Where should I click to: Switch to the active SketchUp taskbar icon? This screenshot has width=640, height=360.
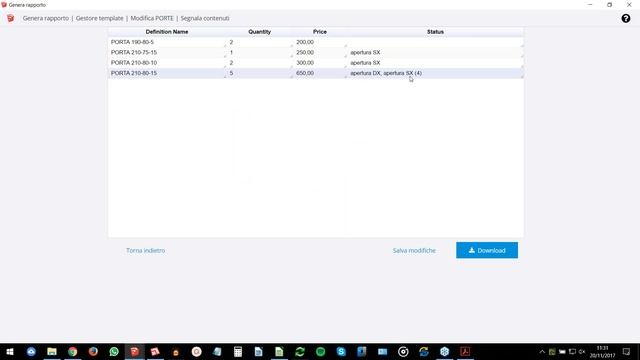[x=135, y=351]
